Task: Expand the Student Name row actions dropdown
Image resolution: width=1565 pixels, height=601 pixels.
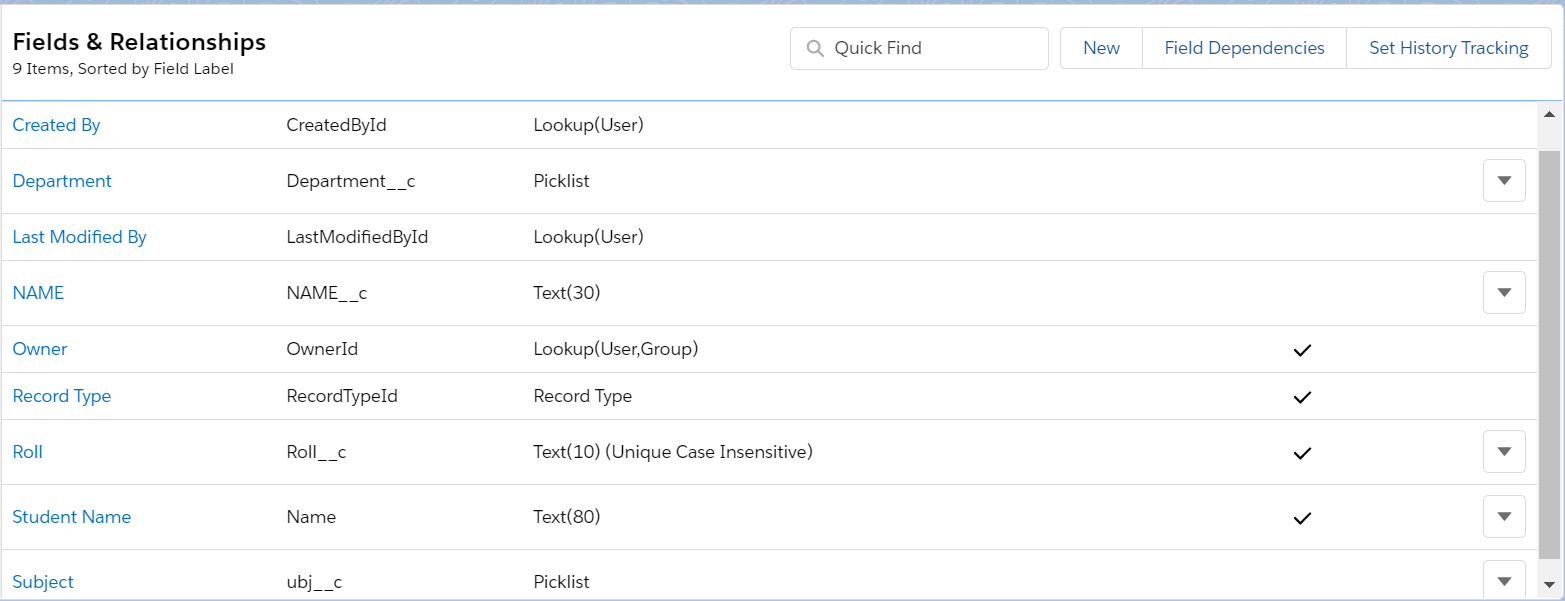Action: tap(1504, 517)
